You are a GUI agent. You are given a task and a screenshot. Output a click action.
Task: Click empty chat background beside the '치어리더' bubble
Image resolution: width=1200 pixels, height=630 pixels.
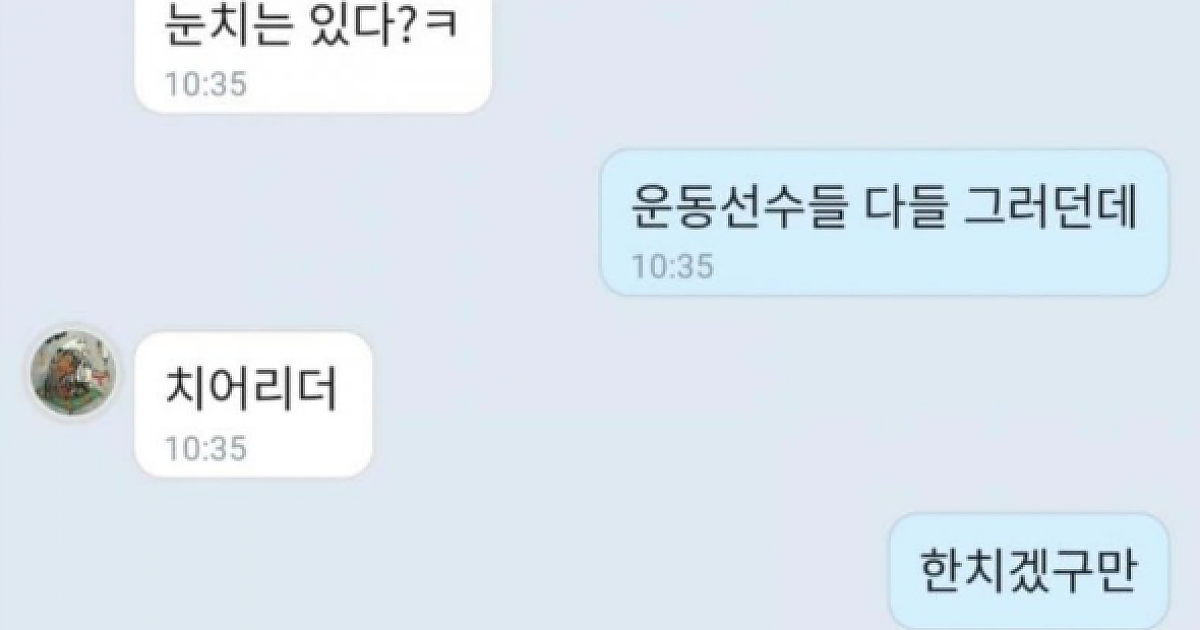pyautogui.click(x=700, y=404)
